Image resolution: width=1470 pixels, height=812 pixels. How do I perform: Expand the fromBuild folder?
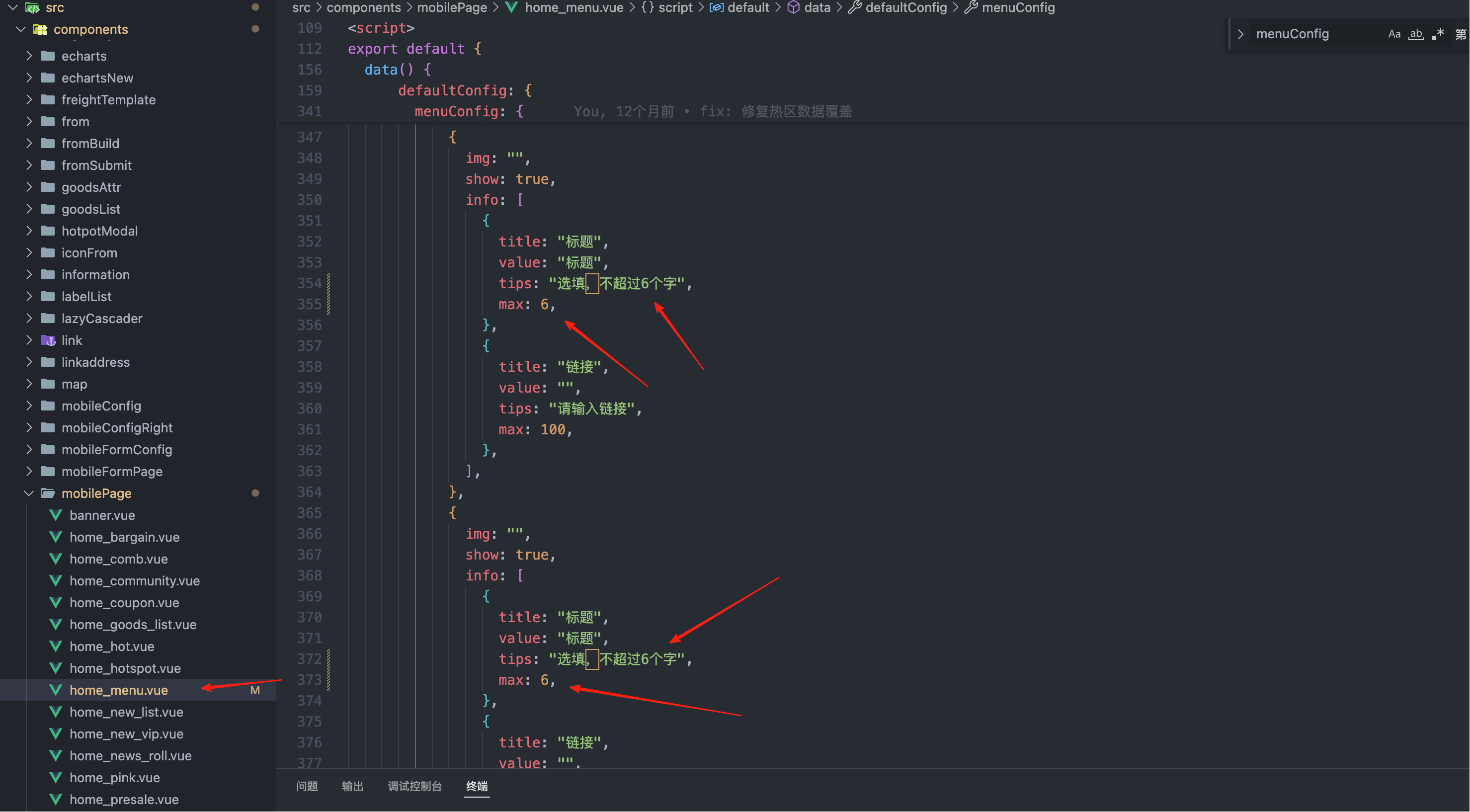pyautogui.click(x=29, y=143)
